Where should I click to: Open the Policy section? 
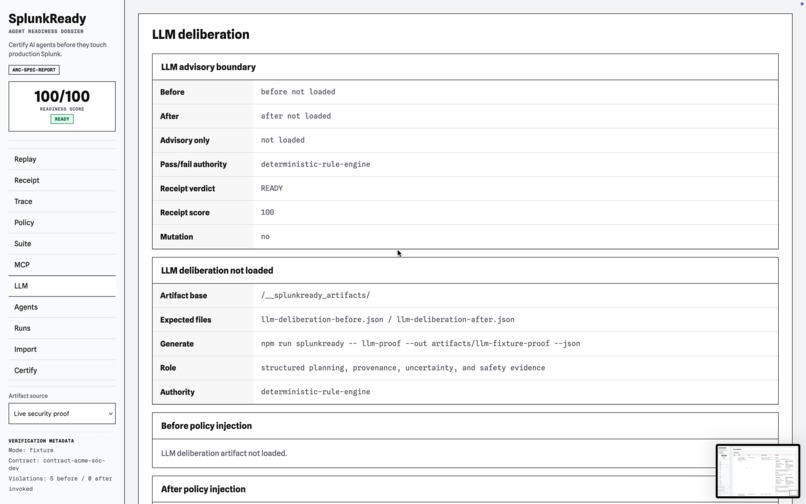62,223
